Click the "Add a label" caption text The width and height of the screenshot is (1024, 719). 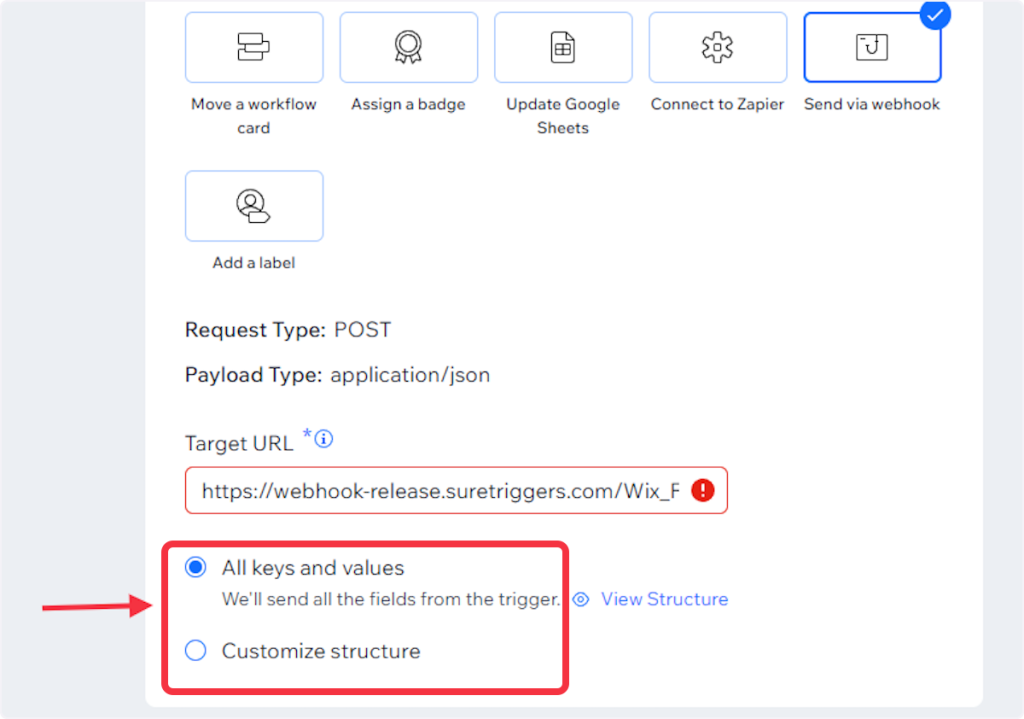254,263
